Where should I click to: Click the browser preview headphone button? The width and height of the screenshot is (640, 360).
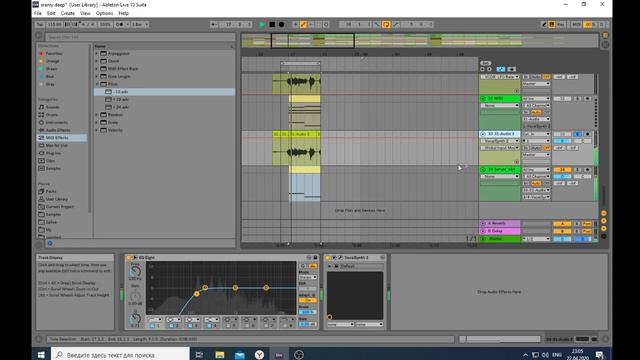tap(50, 243)
